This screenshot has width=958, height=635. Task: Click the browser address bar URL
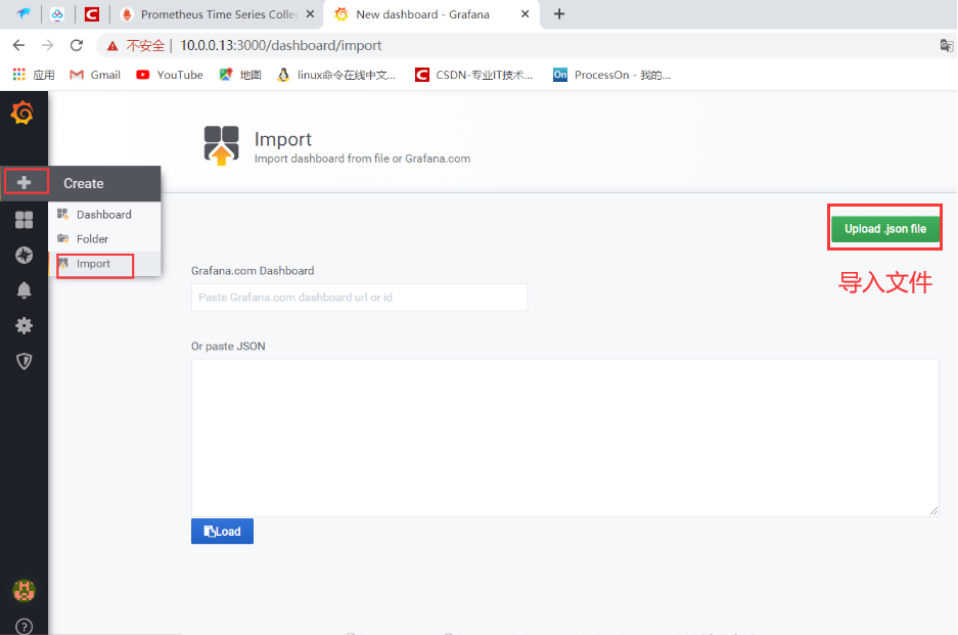coord(281,45)
